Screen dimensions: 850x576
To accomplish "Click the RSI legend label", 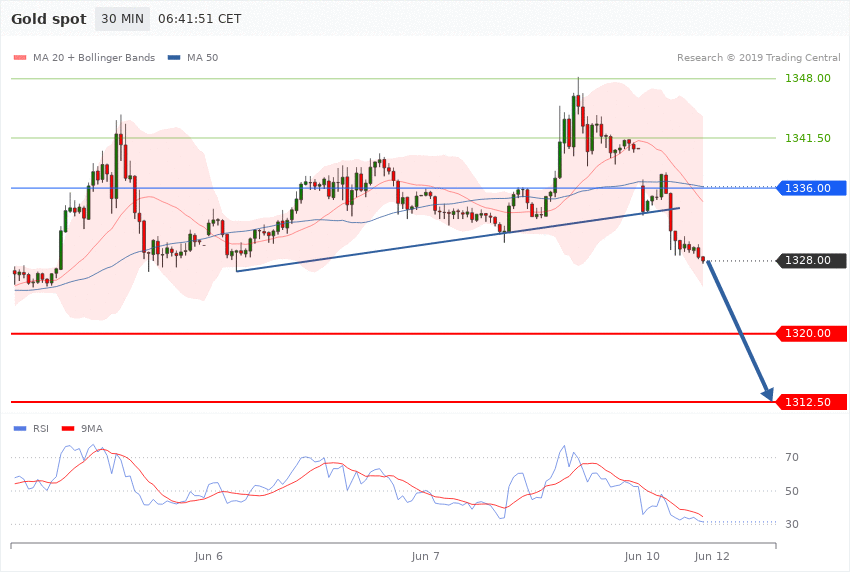I will coord(41,429).
